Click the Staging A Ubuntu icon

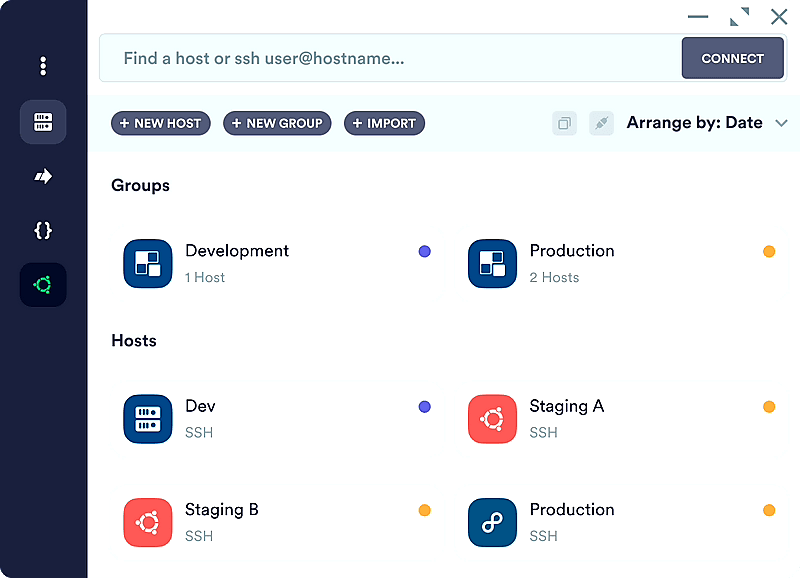[x=492, y=419]
